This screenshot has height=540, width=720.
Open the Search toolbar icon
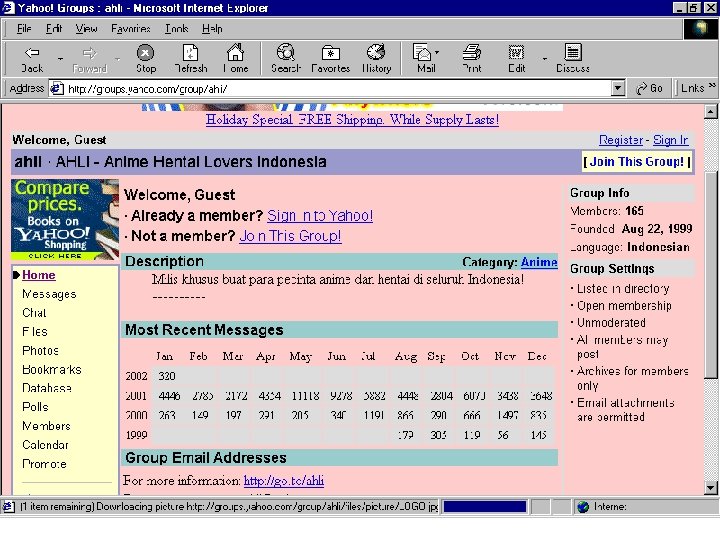[x=286, y=58]
